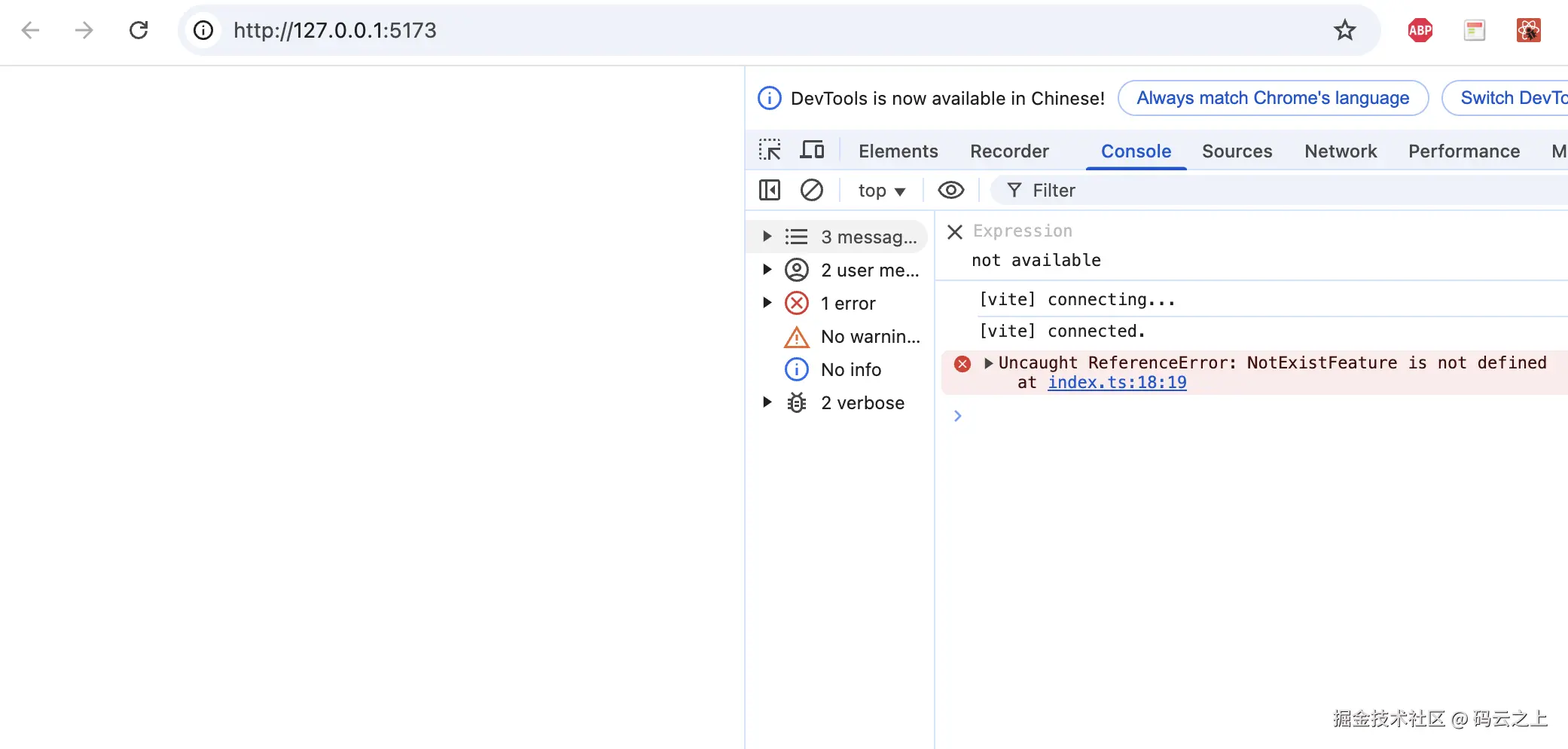Create live expression with eye icon

pyautogui.click(x=950, y=190)
